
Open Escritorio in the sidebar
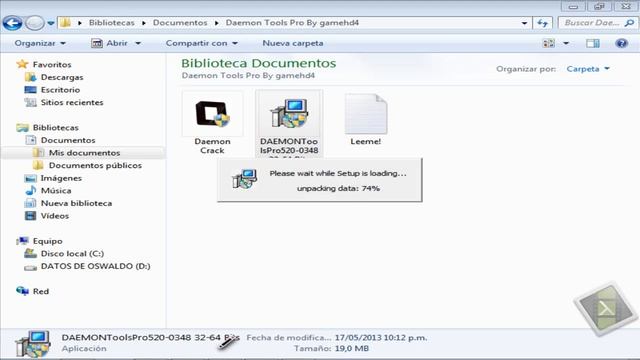60,90
